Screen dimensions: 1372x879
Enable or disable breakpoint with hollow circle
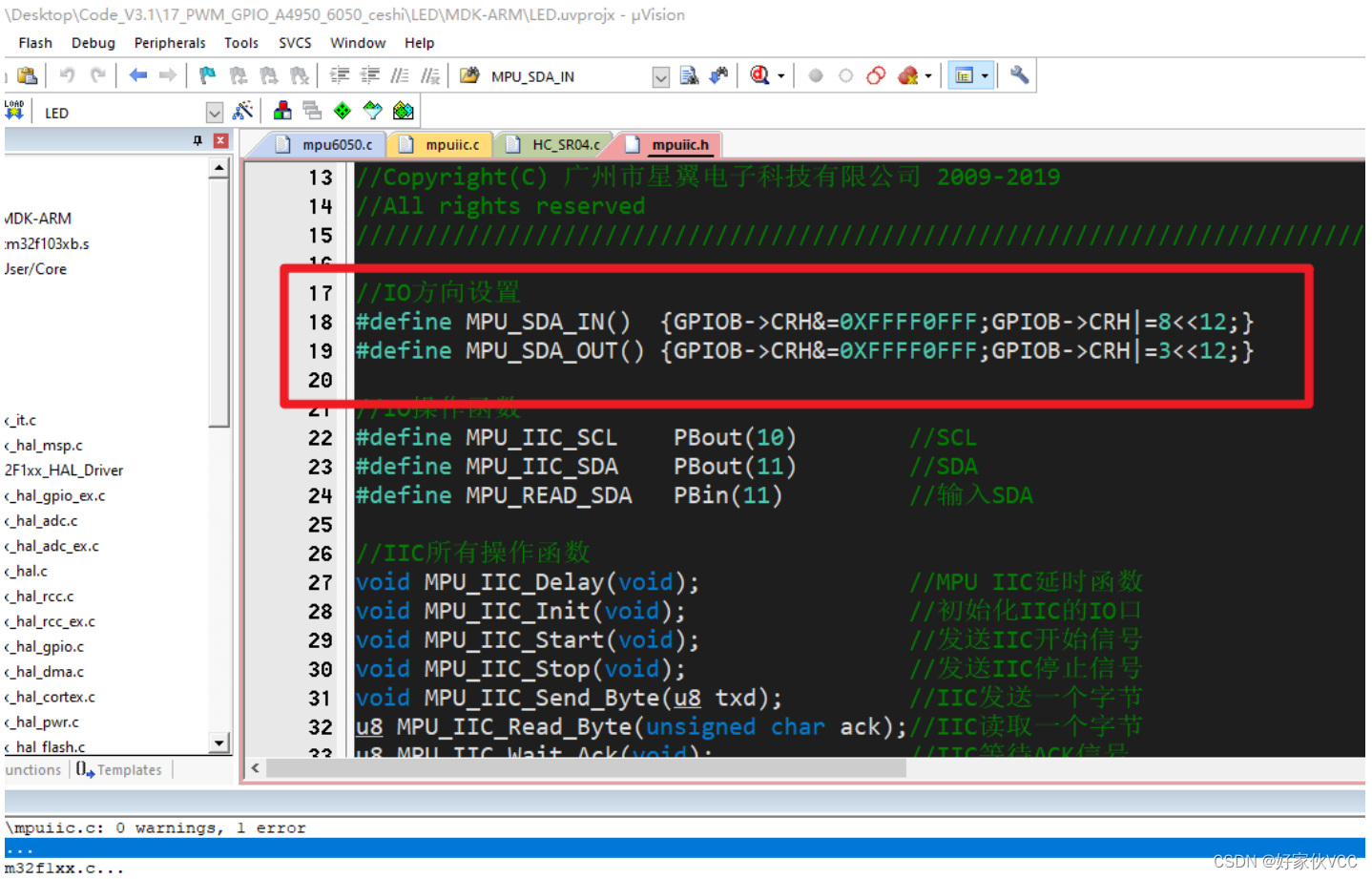tap(846, 76)
